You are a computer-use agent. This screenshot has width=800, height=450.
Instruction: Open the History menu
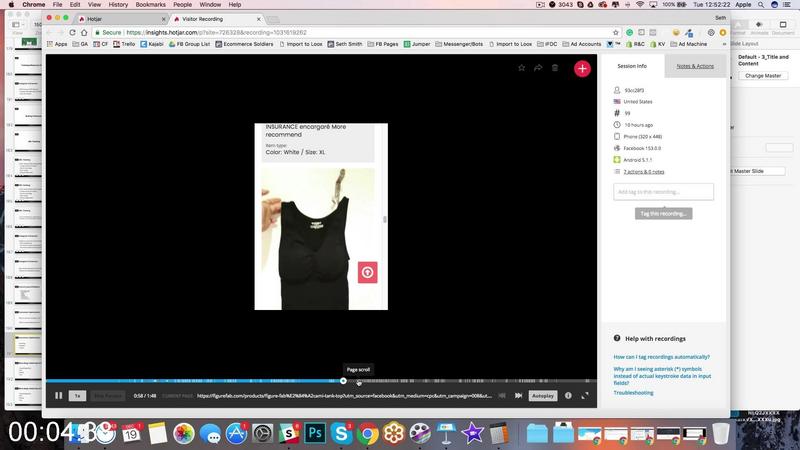pos(118,4)
